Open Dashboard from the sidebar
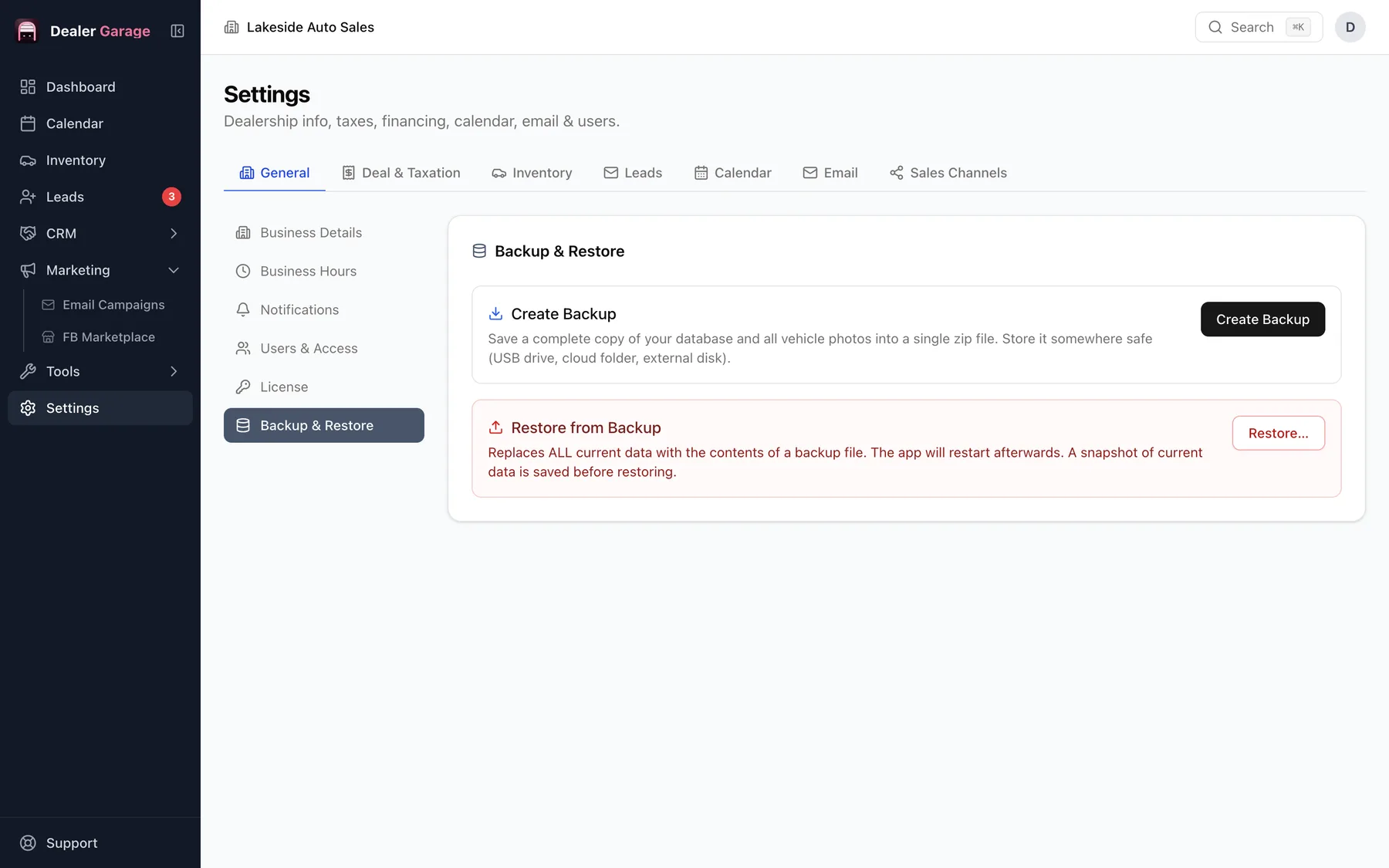The width and height of the screenshot is (1389, 868). tap(100, 87)
